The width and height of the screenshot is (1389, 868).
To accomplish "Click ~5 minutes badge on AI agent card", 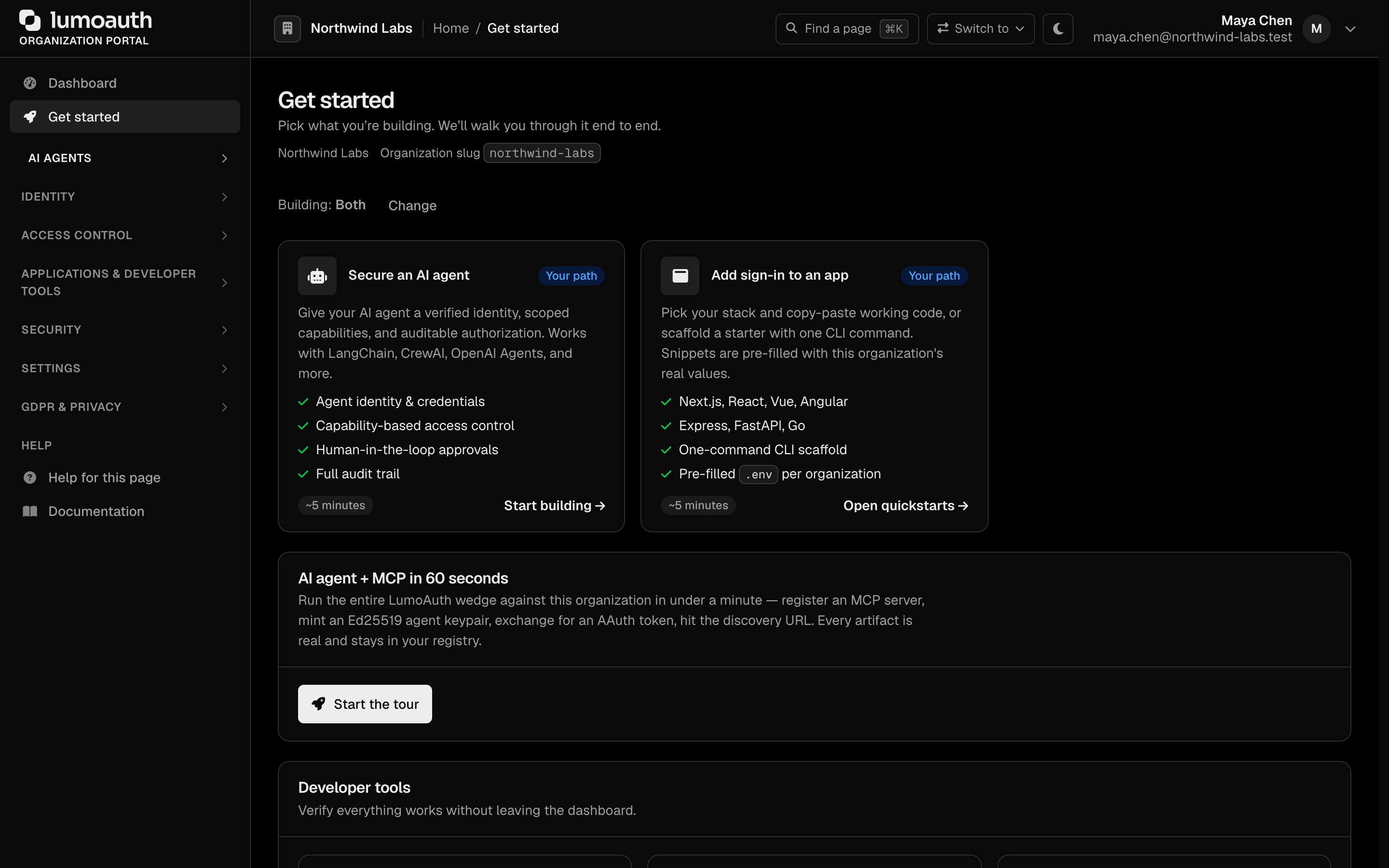I will pyautogui.click(x=335, y=505).
